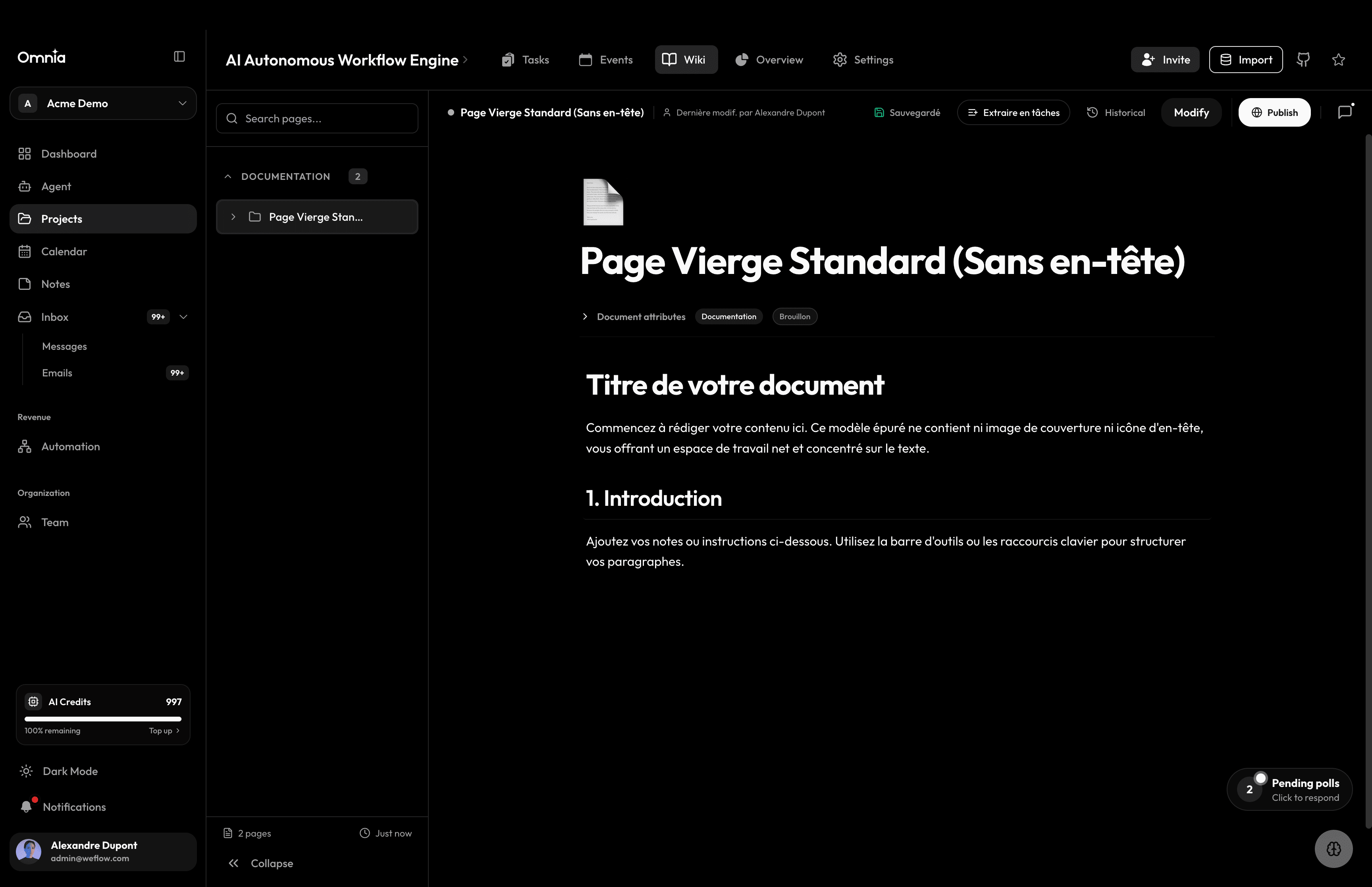Open the project Settings tab
Viewport: 1372px width, 887px height.
(x=863, y=59)
